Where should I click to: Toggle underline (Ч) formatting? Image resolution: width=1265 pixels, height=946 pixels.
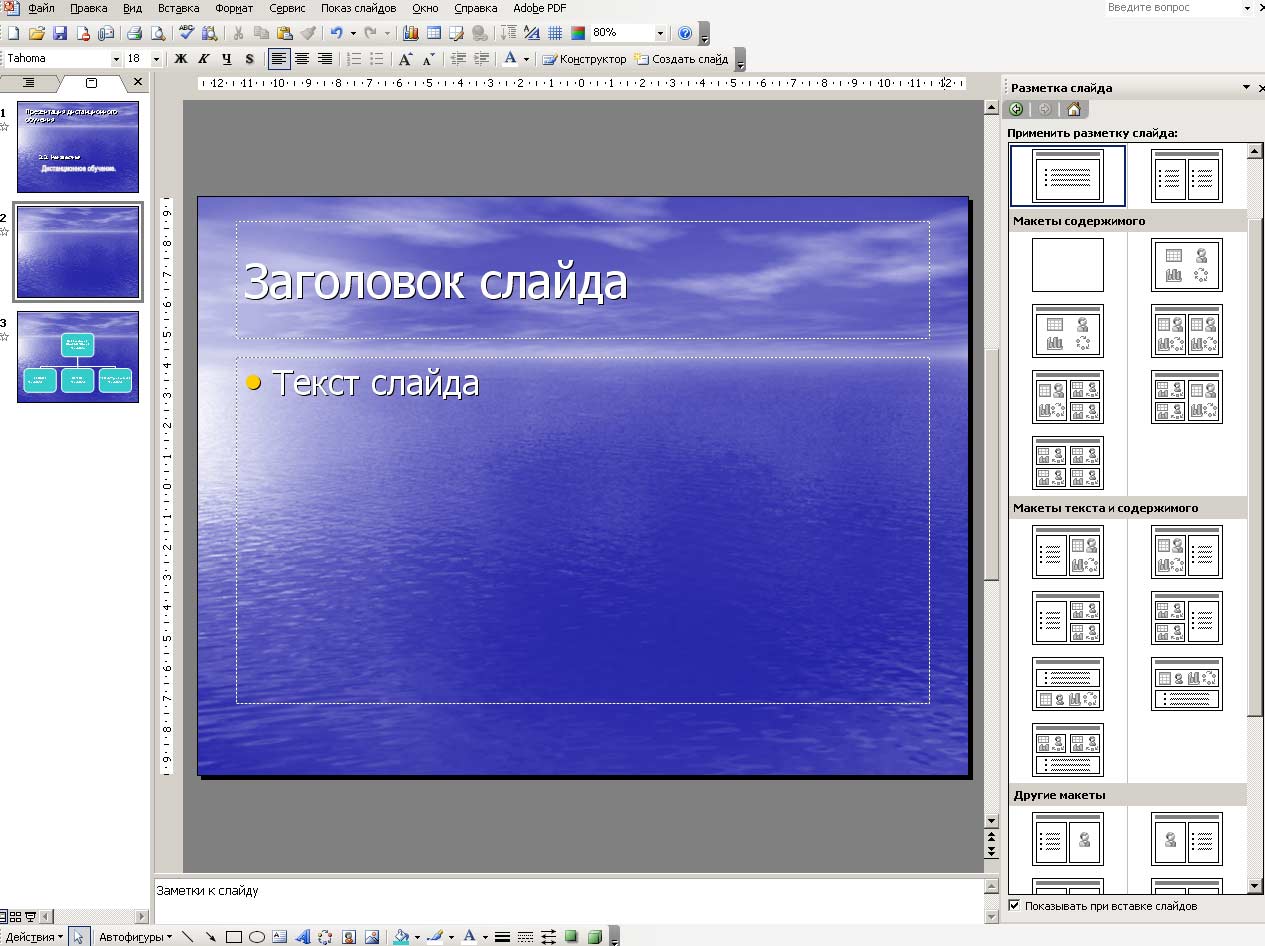tap(227, 59)
